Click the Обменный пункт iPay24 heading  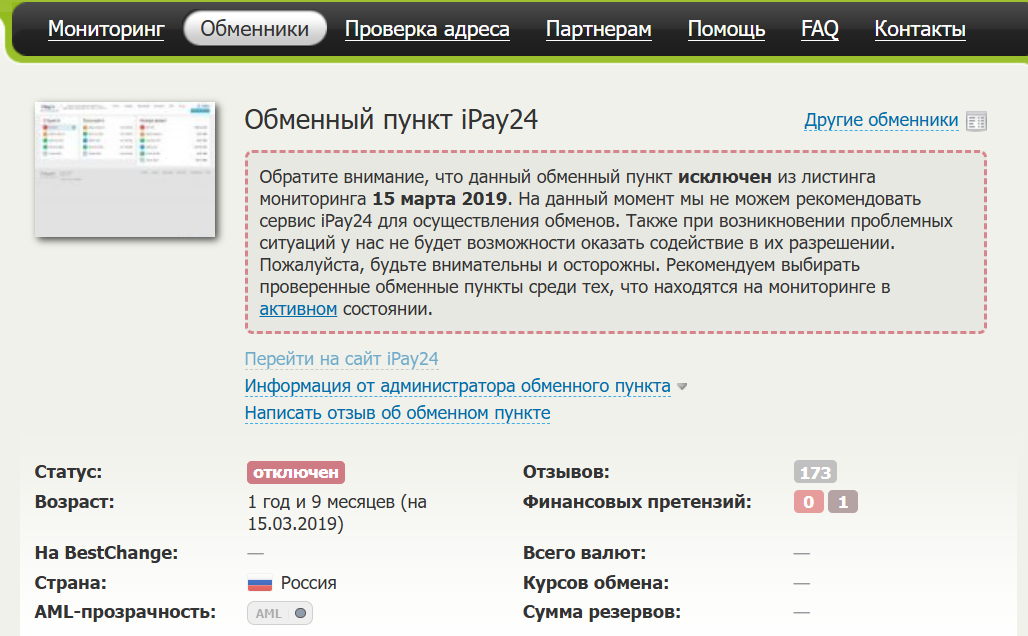[391, 120]
